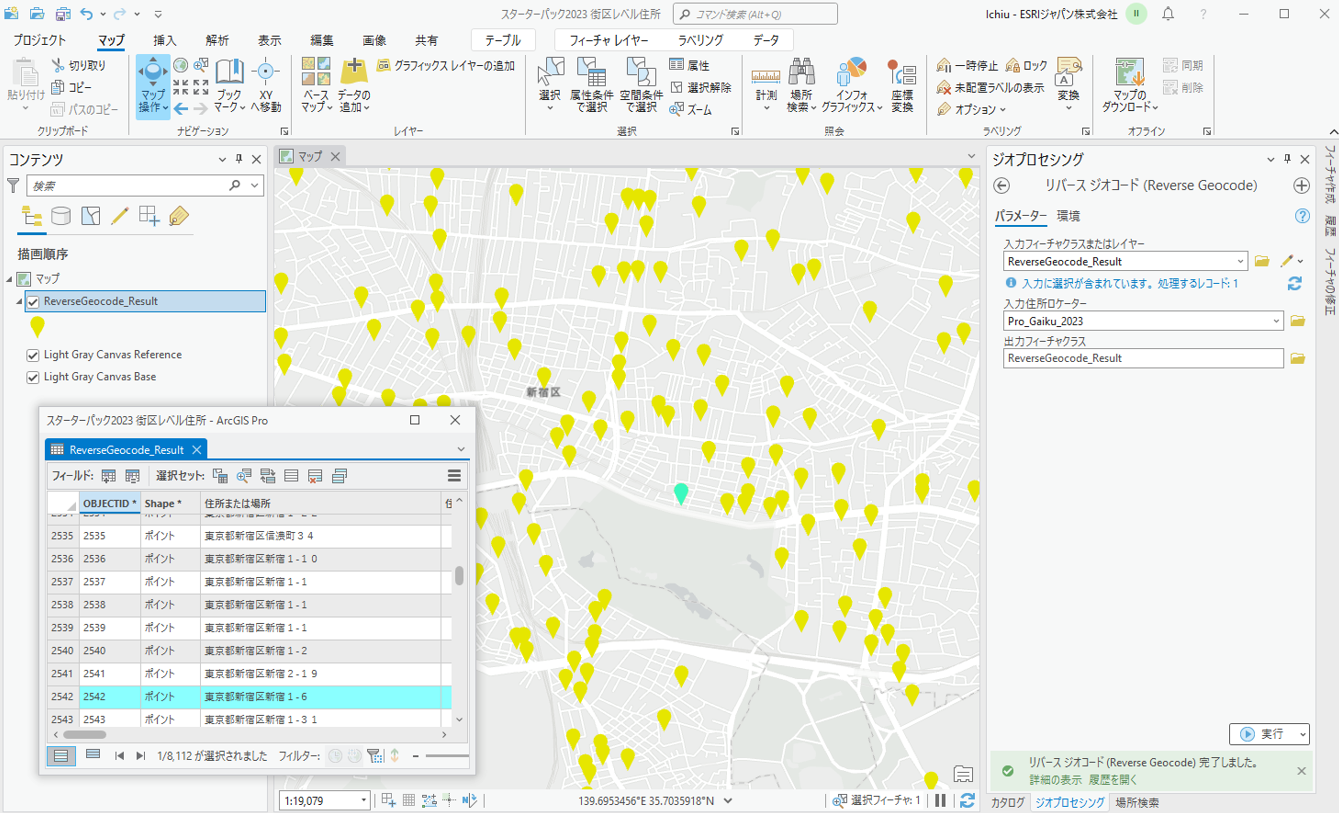The image size is (1339, 813).
Task: Open the ブックマーク gallery
Action: (x=229, y=85)
